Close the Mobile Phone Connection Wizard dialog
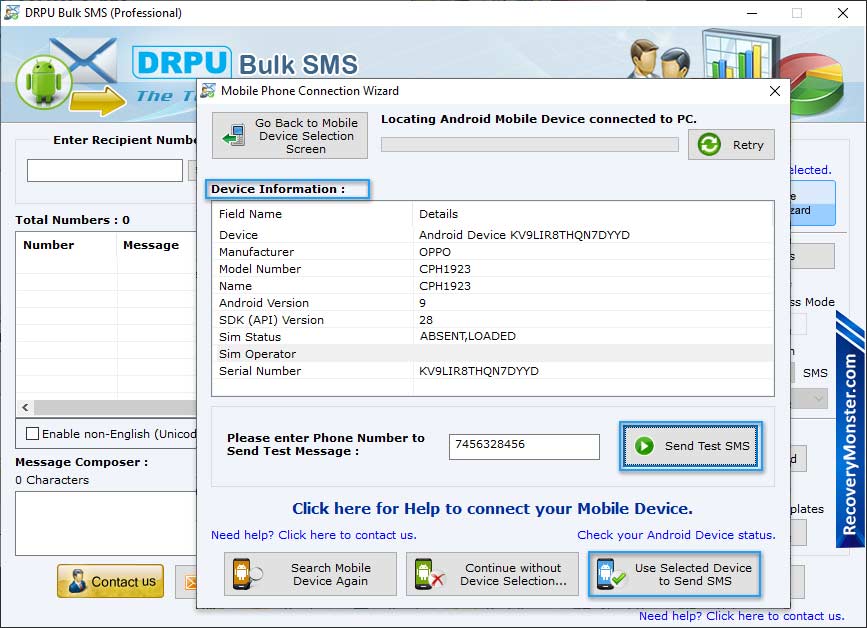 click(x=775, y=91)
